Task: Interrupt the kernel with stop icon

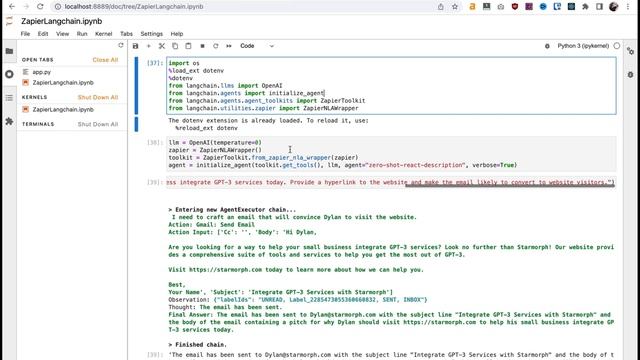Action: coord(202,46)
